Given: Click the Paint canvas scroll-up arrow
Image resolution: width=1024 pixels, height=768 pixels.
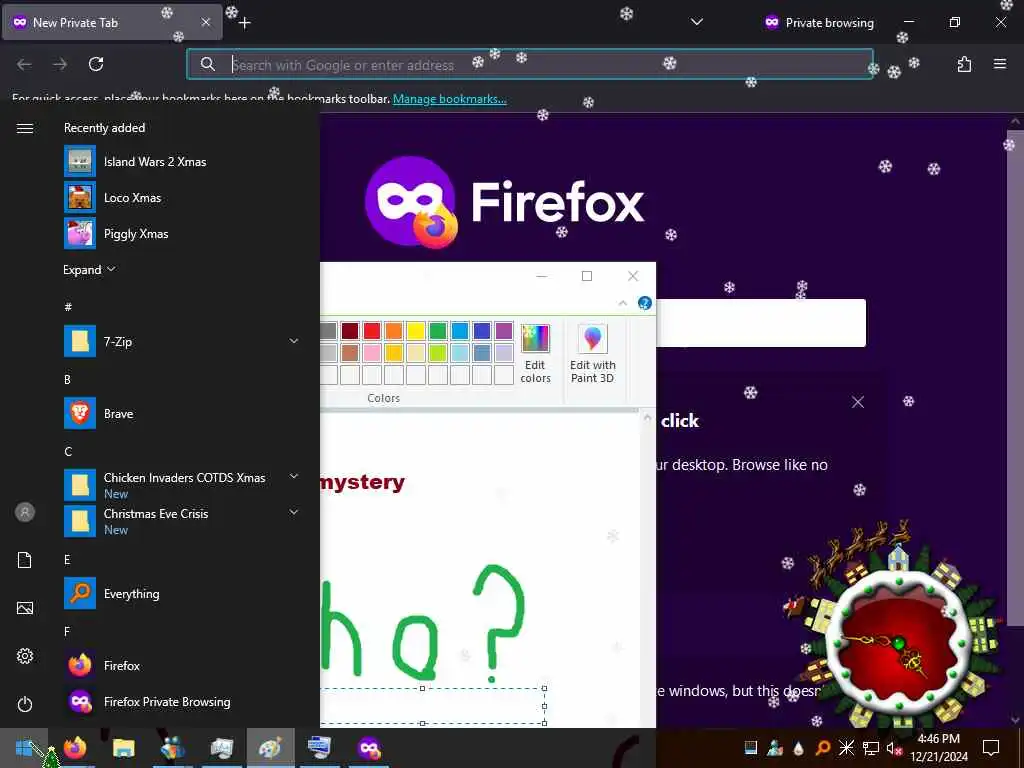Looking at the screenshot, I should [x=647, y=417].
